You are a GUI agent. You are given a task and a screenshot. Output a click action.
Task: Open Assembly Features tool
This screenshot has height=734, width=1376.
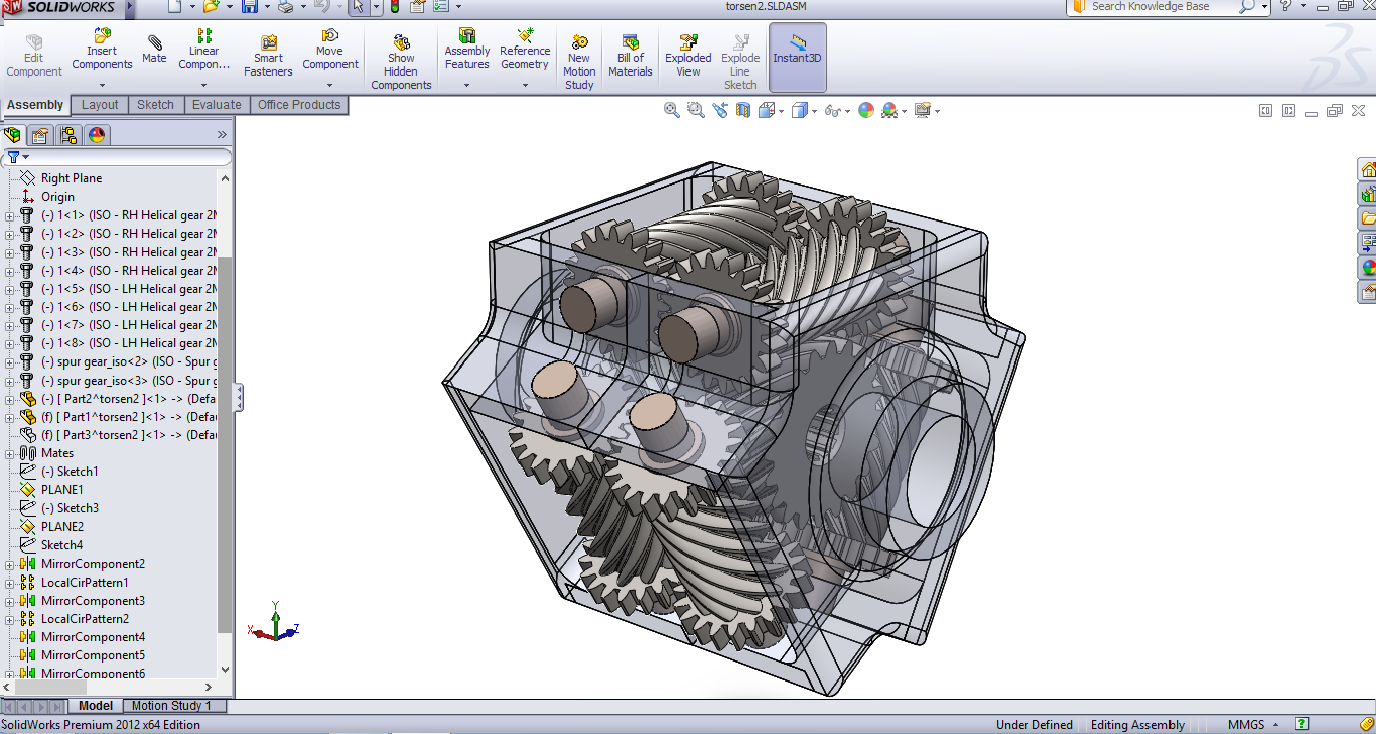(467, 50)
